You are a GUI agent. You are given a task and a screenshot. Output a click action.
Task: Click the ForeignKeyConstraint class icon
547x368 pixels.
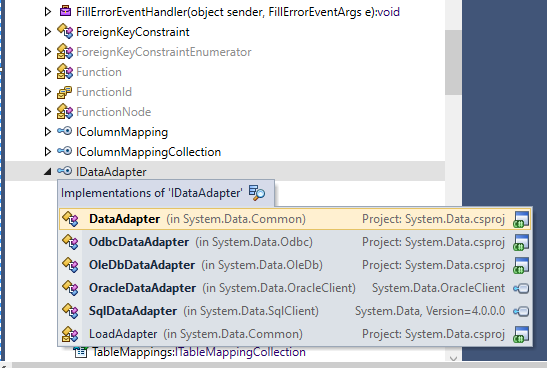[x=65, y=31]
